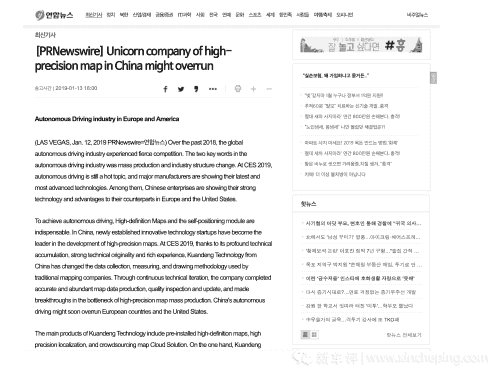Switch hot news to grid view
This screenshot has width=493, height=368.
tap(314, 334)
